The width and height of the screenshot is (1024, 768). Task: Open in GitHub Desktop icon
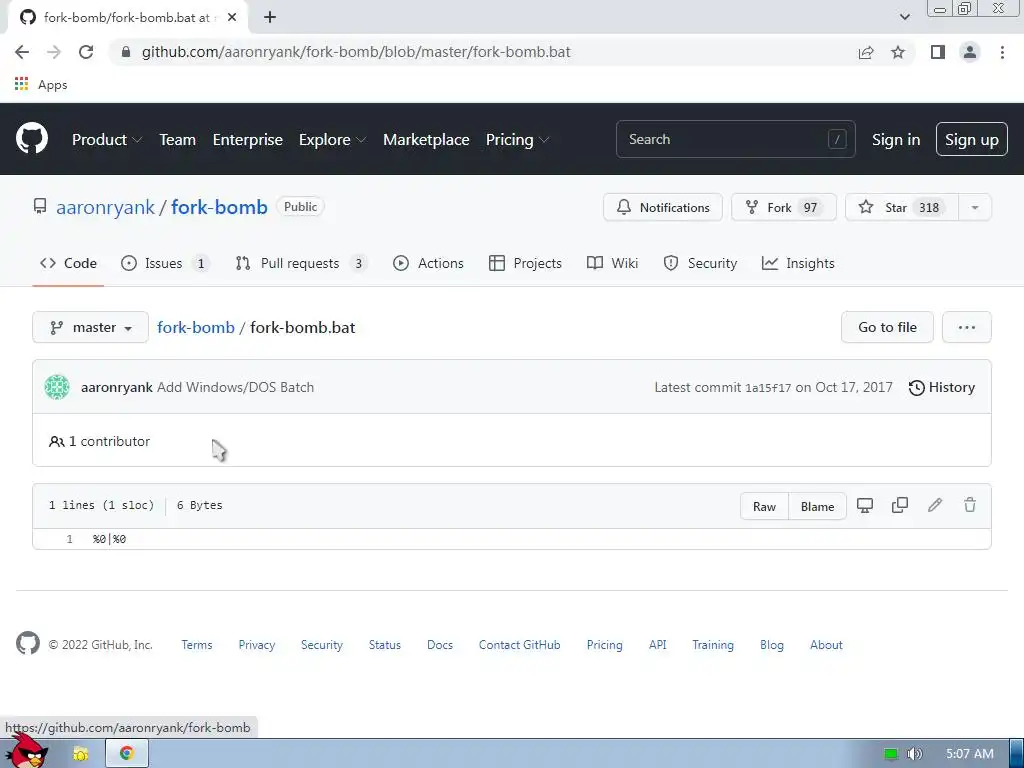[x=865, y=505]
